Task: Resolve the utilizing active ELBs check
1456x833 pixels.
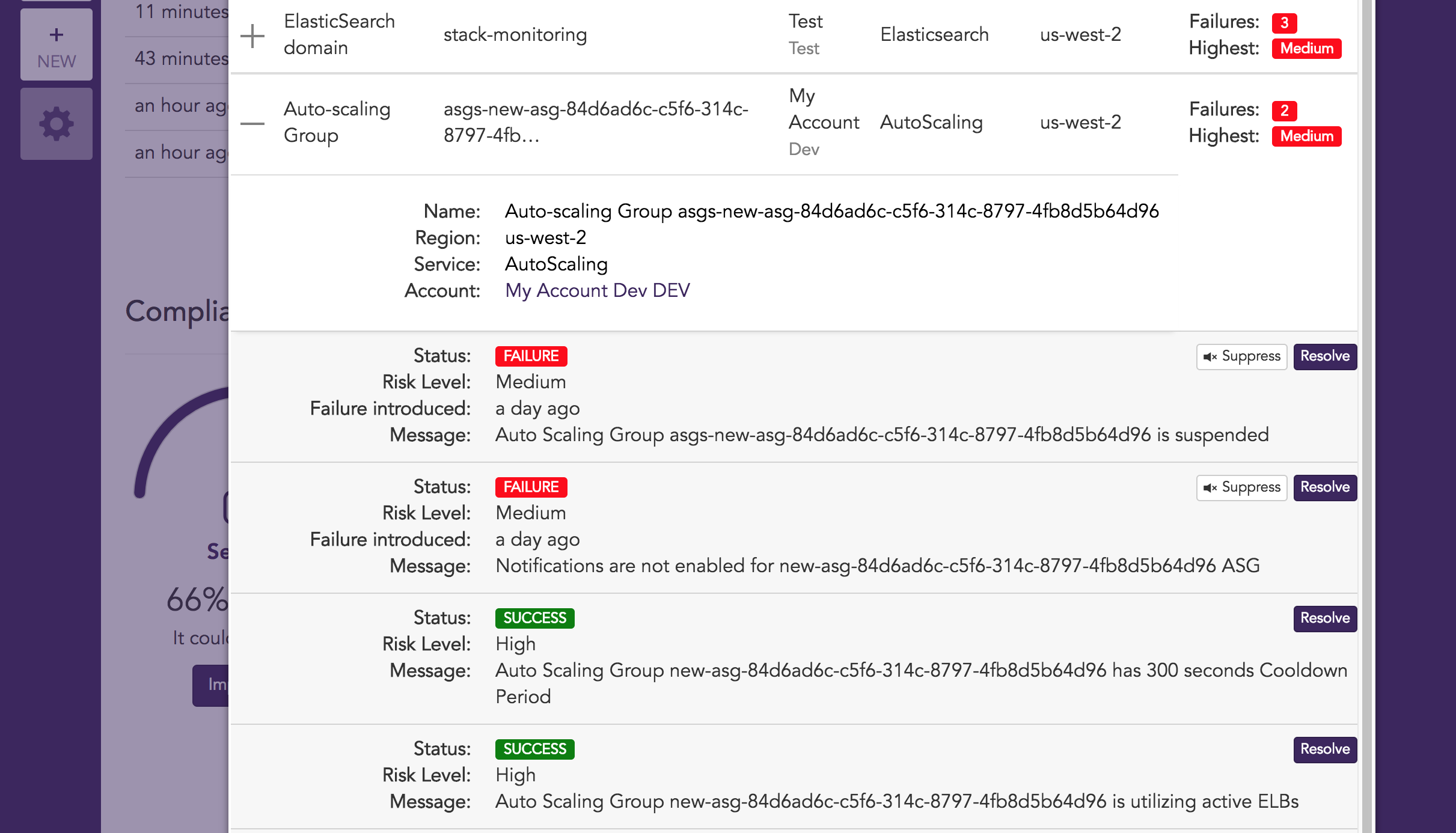Action: pos(1325,749)
